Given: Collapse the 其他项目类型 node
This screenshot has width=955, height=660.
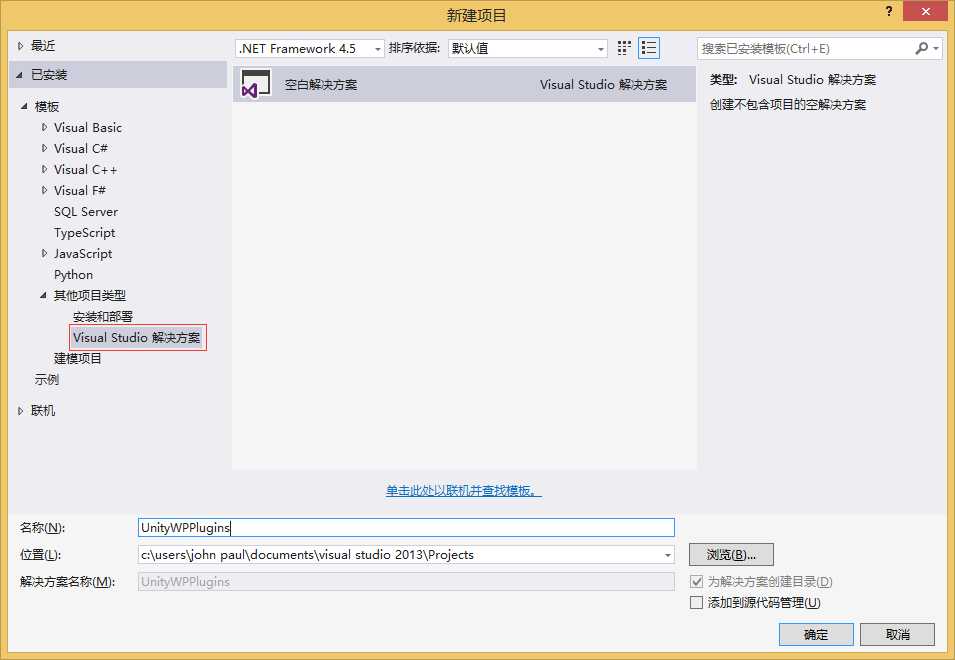Looking at the screenshot, I should [43, 295].
